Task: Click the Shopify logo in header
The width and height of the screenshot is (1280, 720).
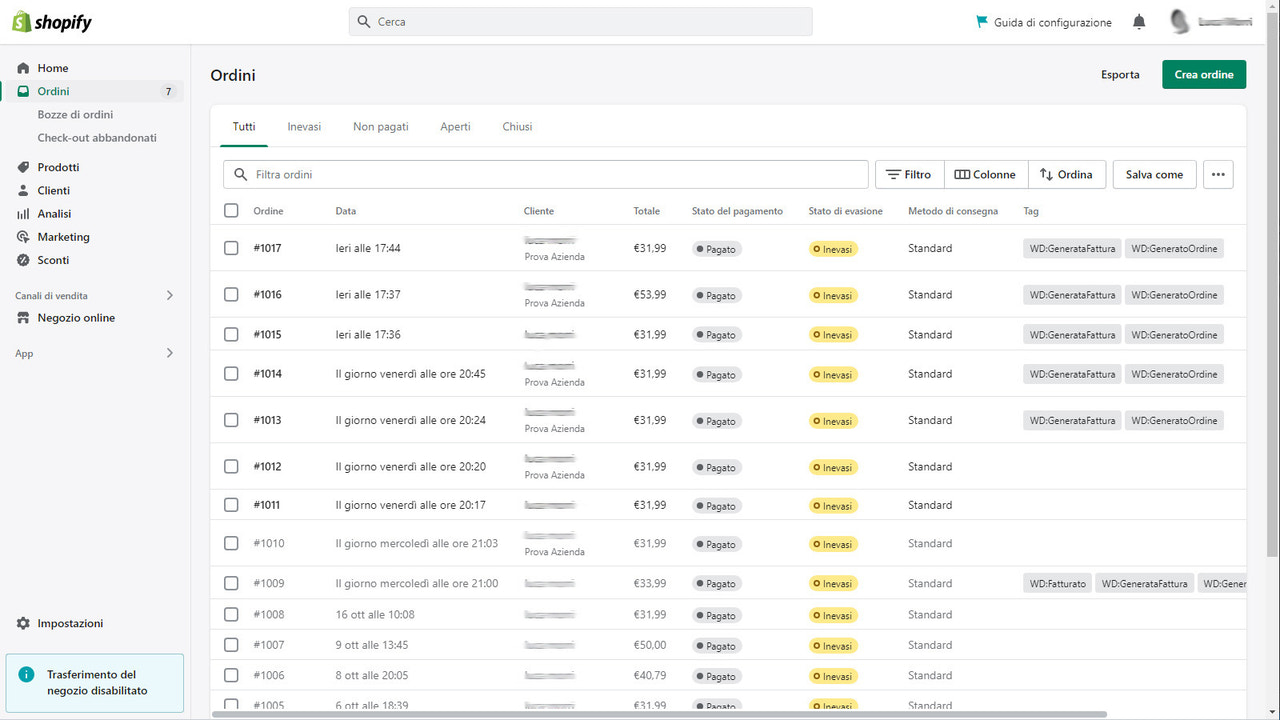Action: coord(52,22)
